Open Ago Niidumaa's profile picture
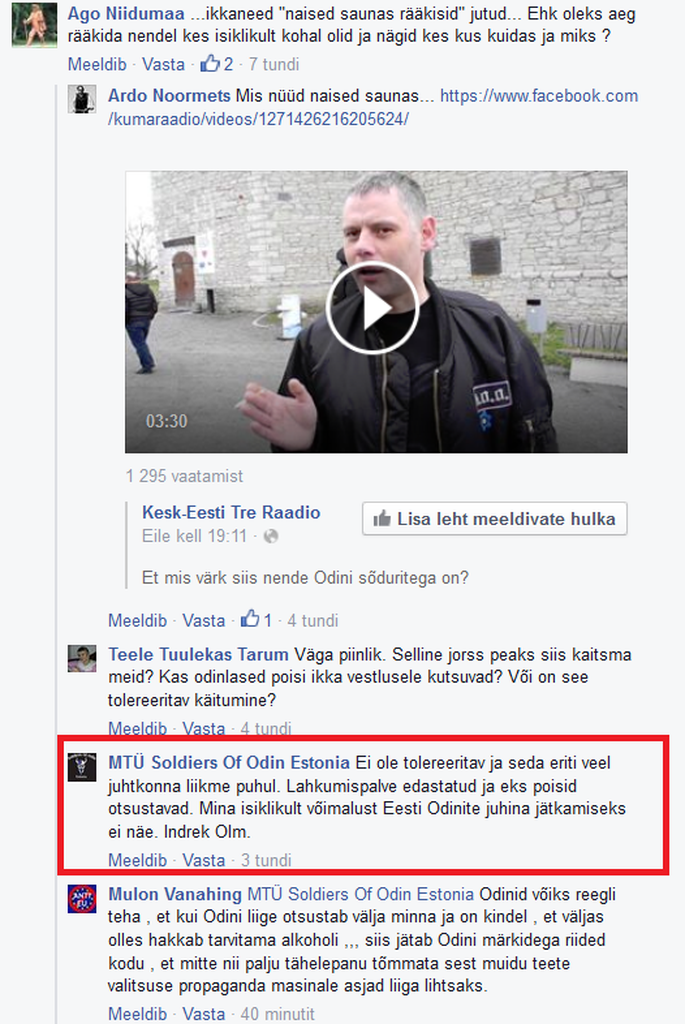685x1024 pixels. [35, 25]
